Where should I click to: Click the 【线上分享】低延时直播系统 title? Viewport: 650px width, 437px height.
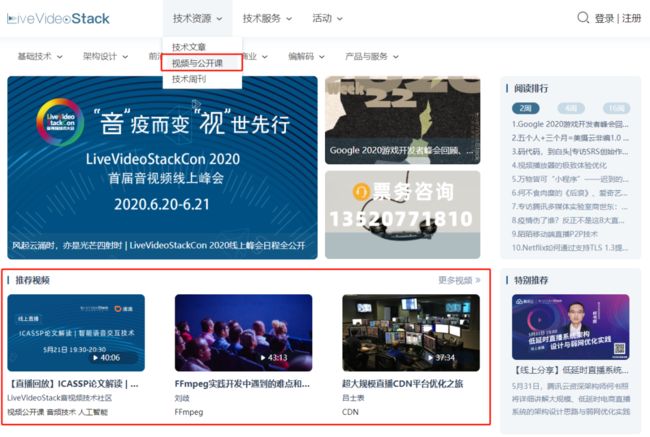571,369
